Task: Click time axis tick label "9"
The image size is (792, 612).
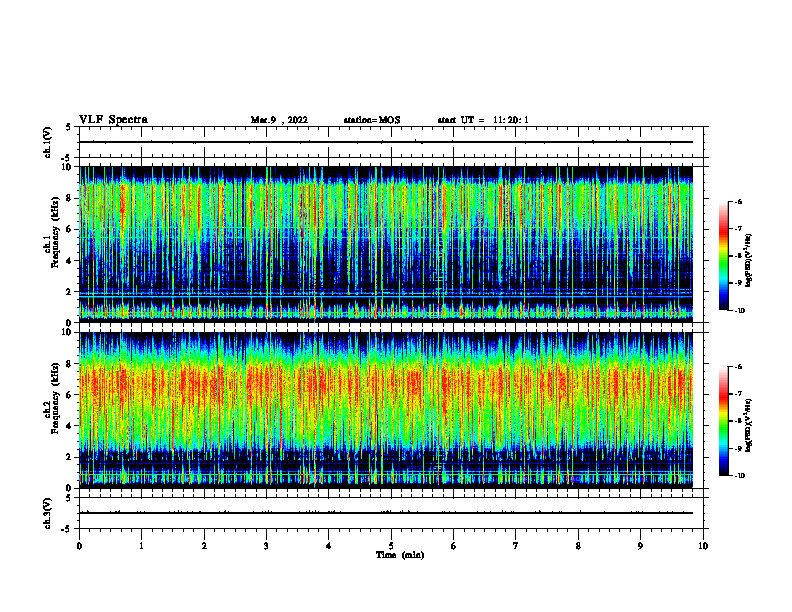Action: pyautogui.click(x=640, y=546)
